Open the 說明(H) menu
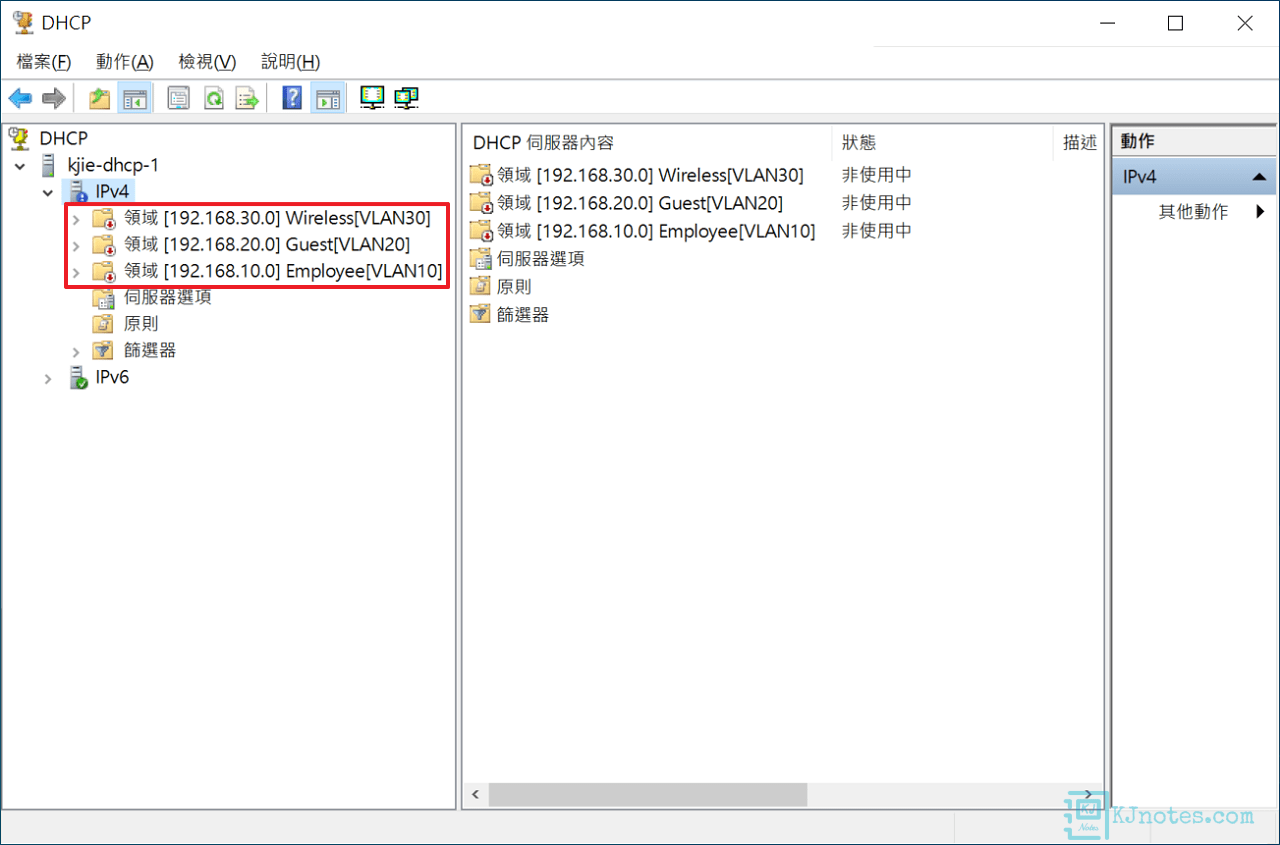 [x=290, y=62]
